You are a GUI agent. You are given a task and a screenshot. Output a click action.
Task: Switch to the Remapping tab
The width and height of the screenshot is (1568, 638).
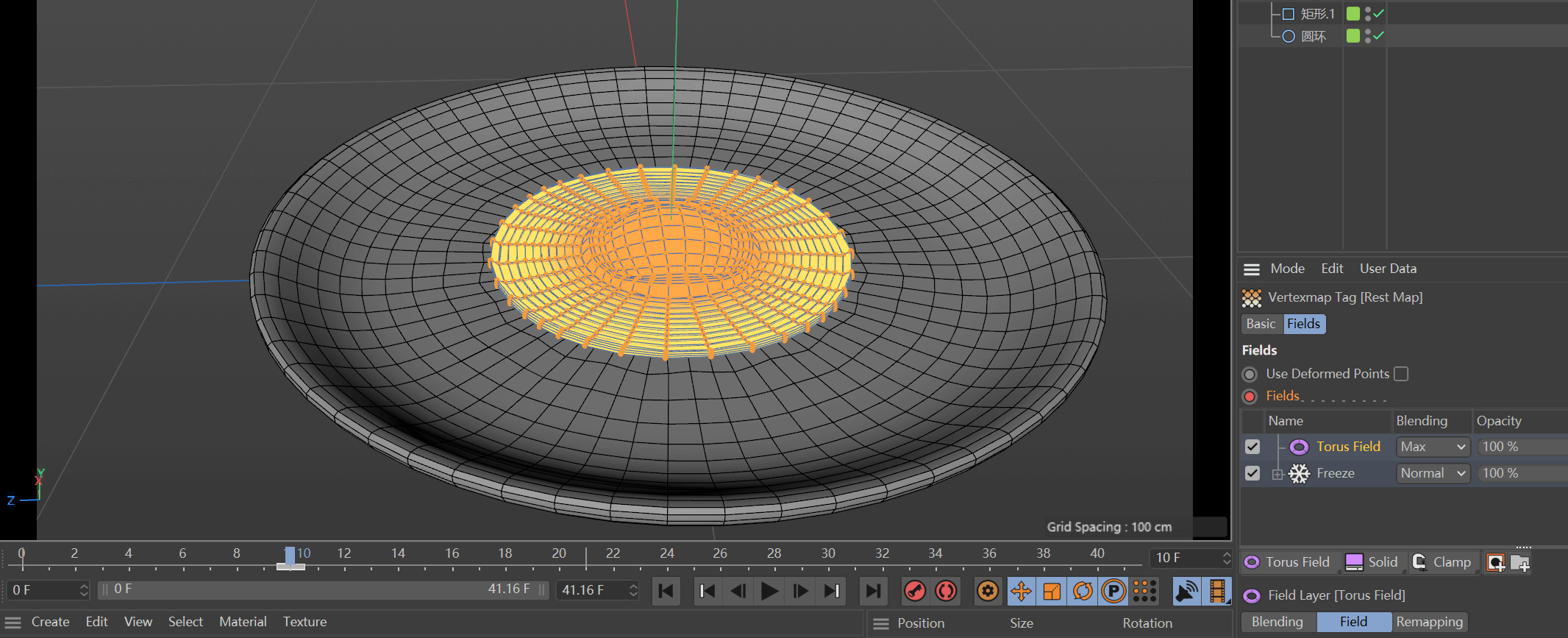(x=1429, y=623)
